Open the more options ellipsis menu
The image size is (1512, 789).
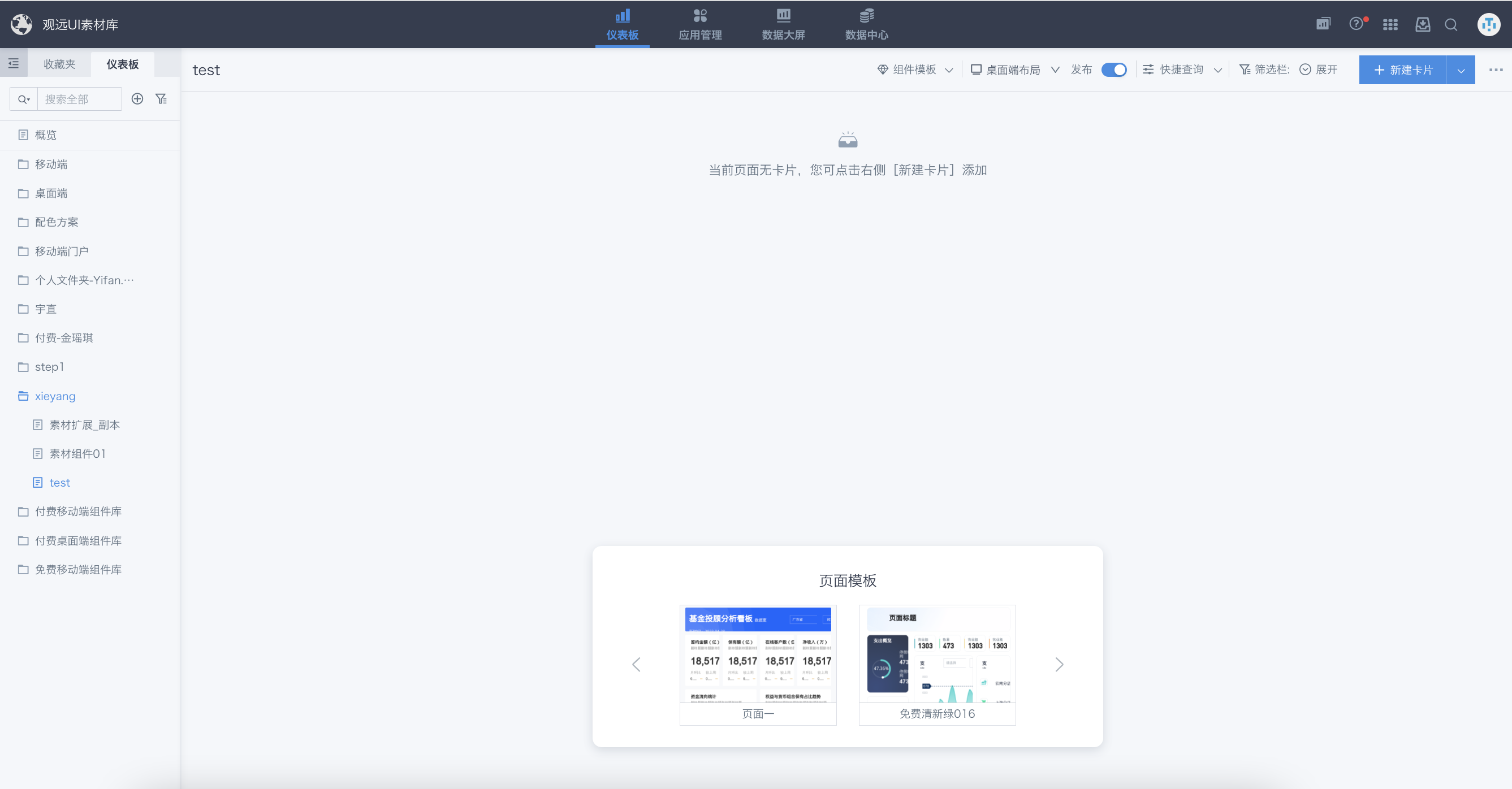[1496, 70]
